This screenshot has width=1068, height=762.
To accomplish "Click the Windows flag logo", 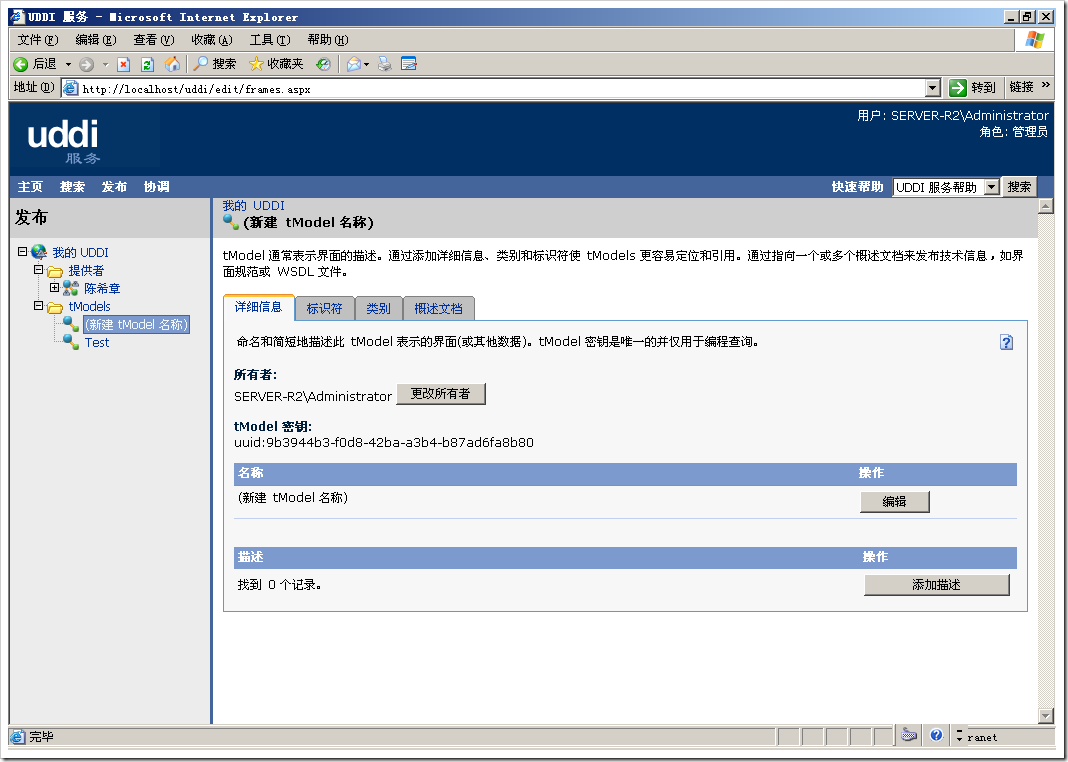I will coord(1034,39).
